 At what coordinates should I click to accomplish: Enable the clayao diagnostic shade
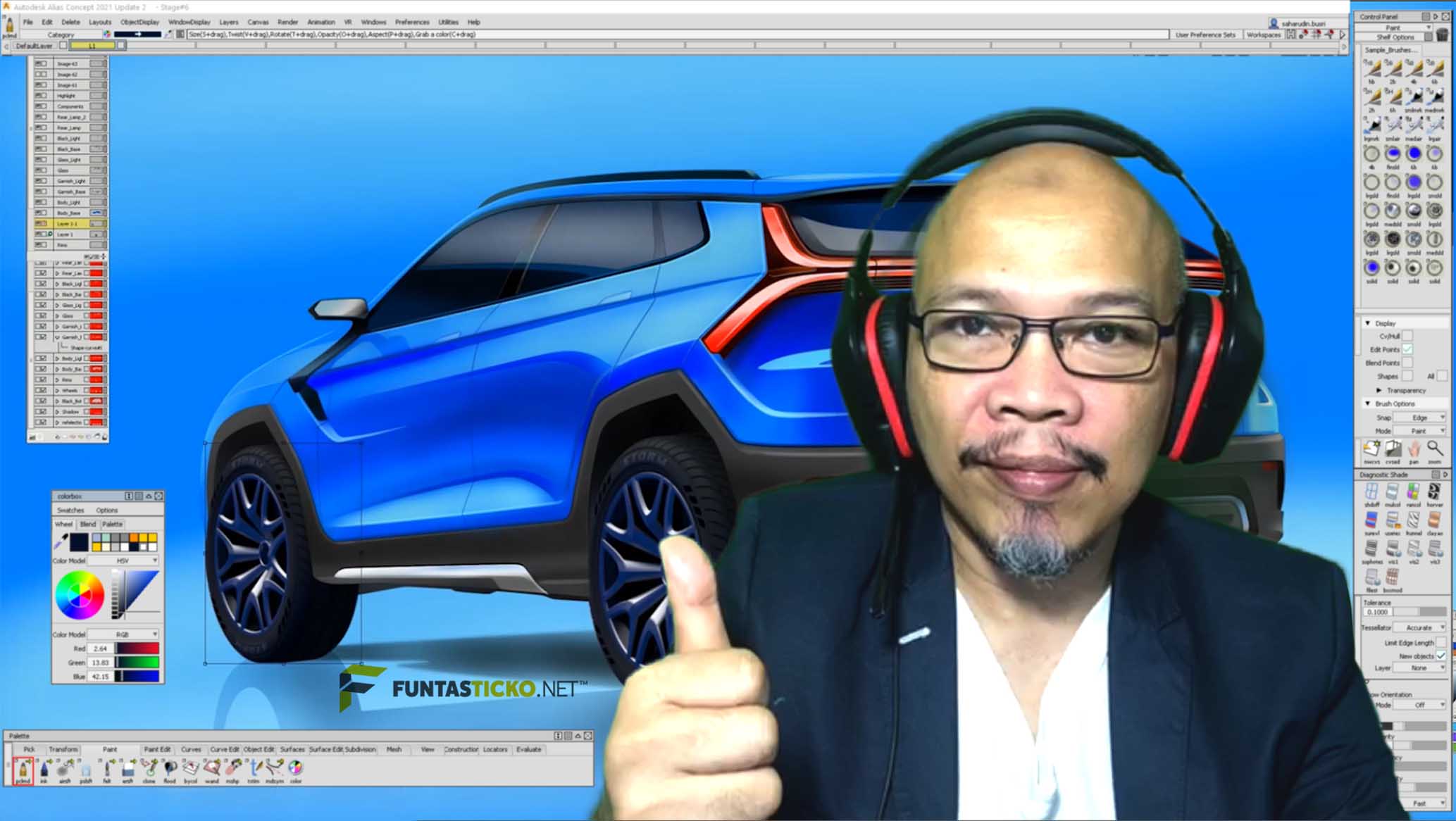(x=1435, y=522)
